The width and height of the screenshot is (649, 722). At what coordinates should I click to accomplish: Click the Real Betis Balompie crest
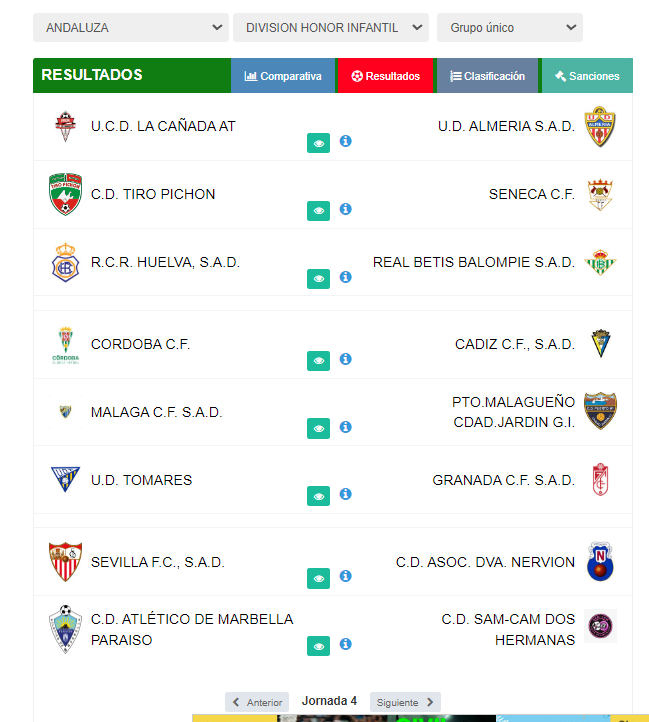600,263
